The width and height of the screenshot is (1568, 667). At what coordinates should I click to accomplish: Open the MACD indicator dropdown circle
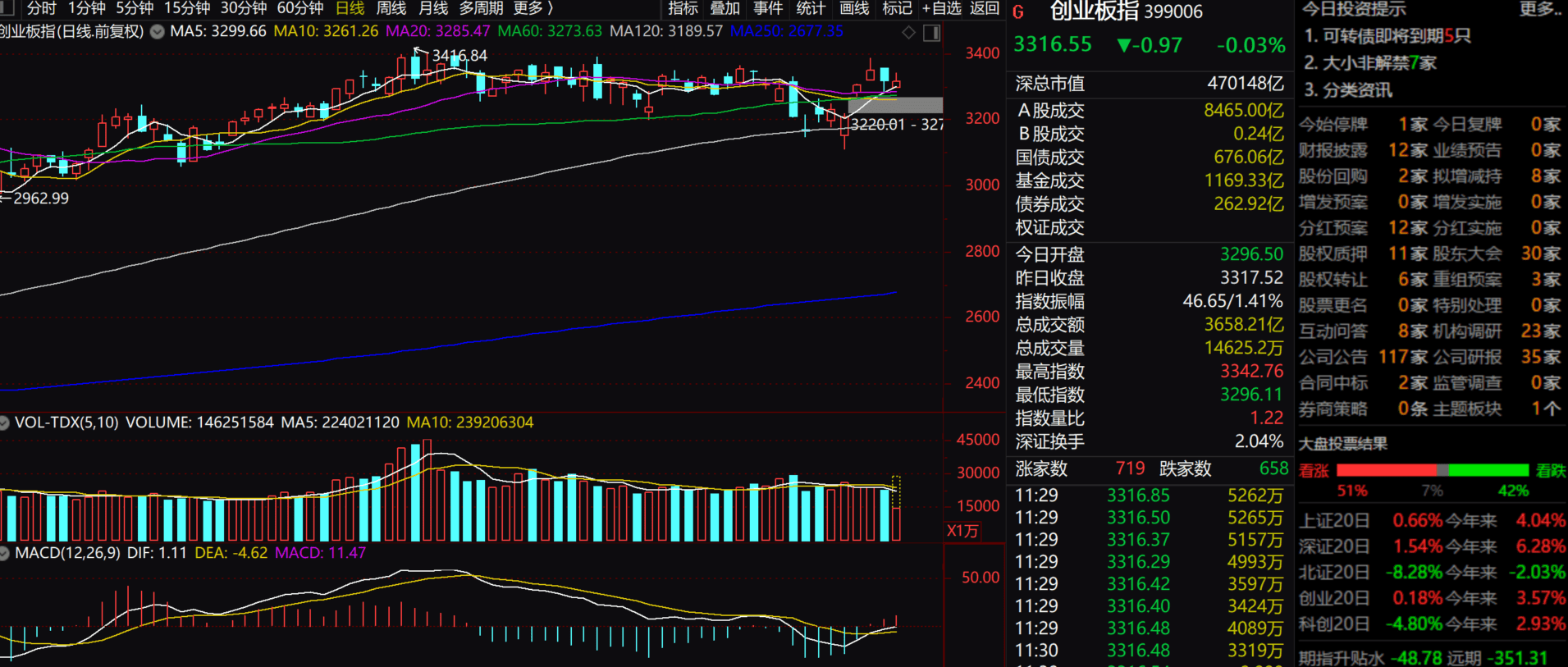click(4, 553)
